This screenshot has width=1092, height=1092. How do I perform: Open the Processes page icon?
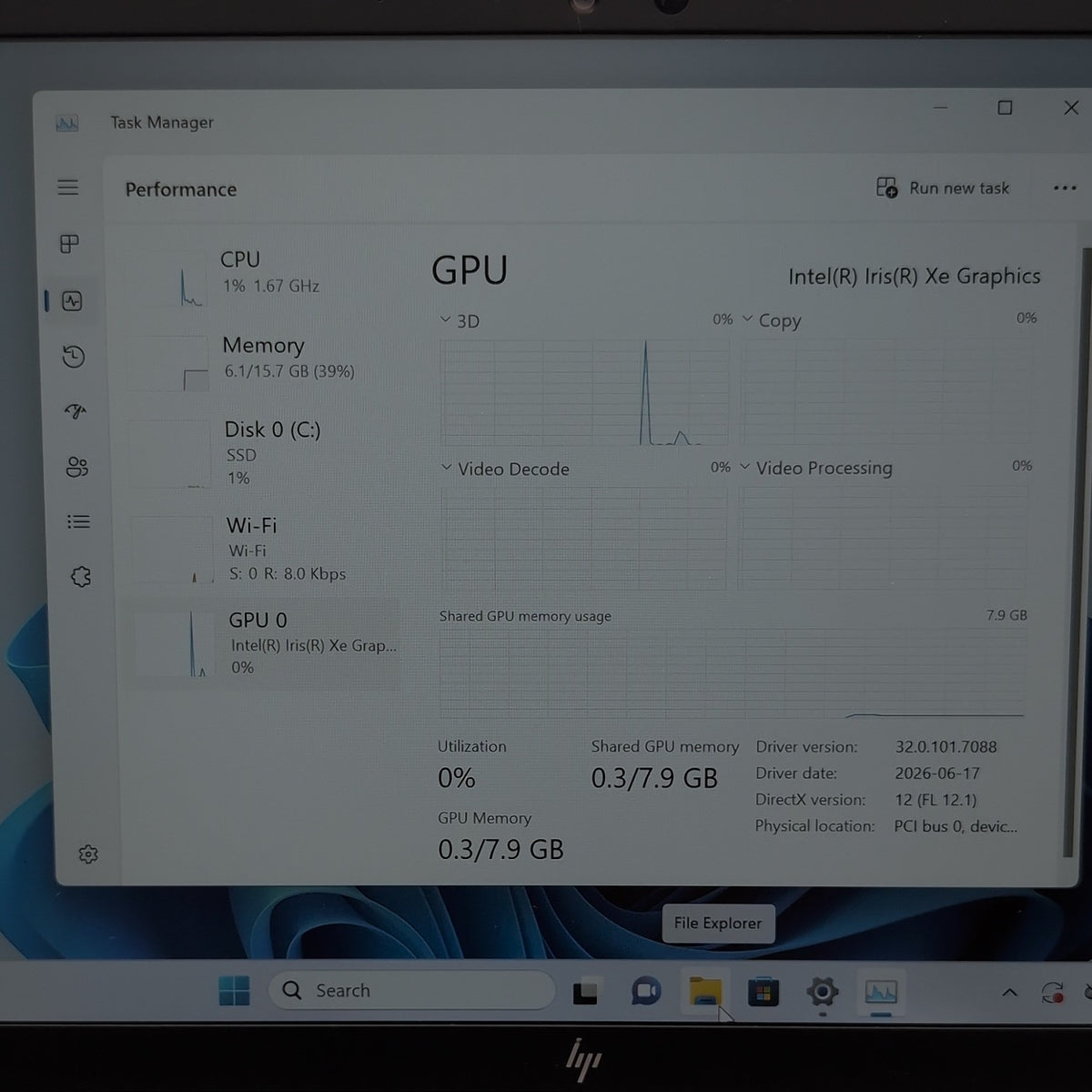pos(69,244)
